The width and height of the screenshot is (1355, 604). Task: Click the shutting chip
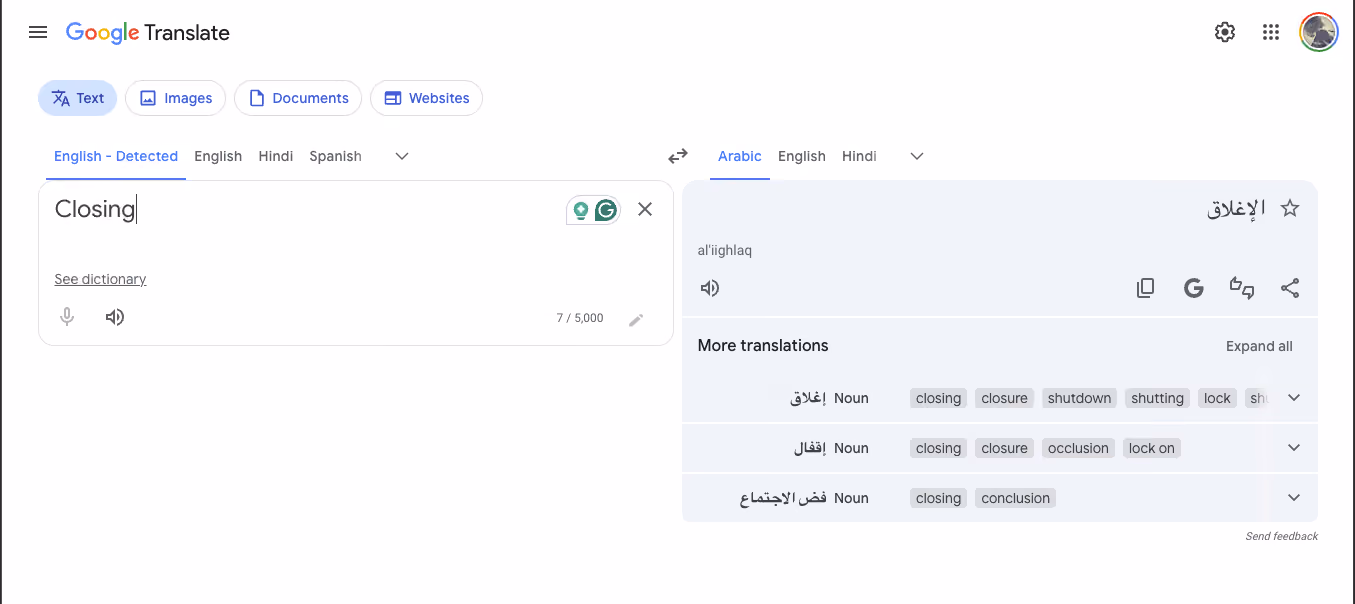[1157, 398]
